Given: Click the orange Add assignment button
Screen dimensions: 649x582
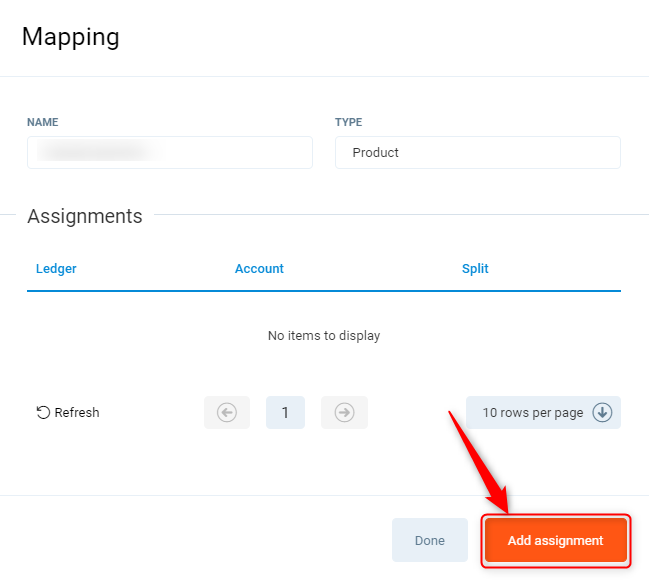Looking at the screenshot, I should (555, 540).
